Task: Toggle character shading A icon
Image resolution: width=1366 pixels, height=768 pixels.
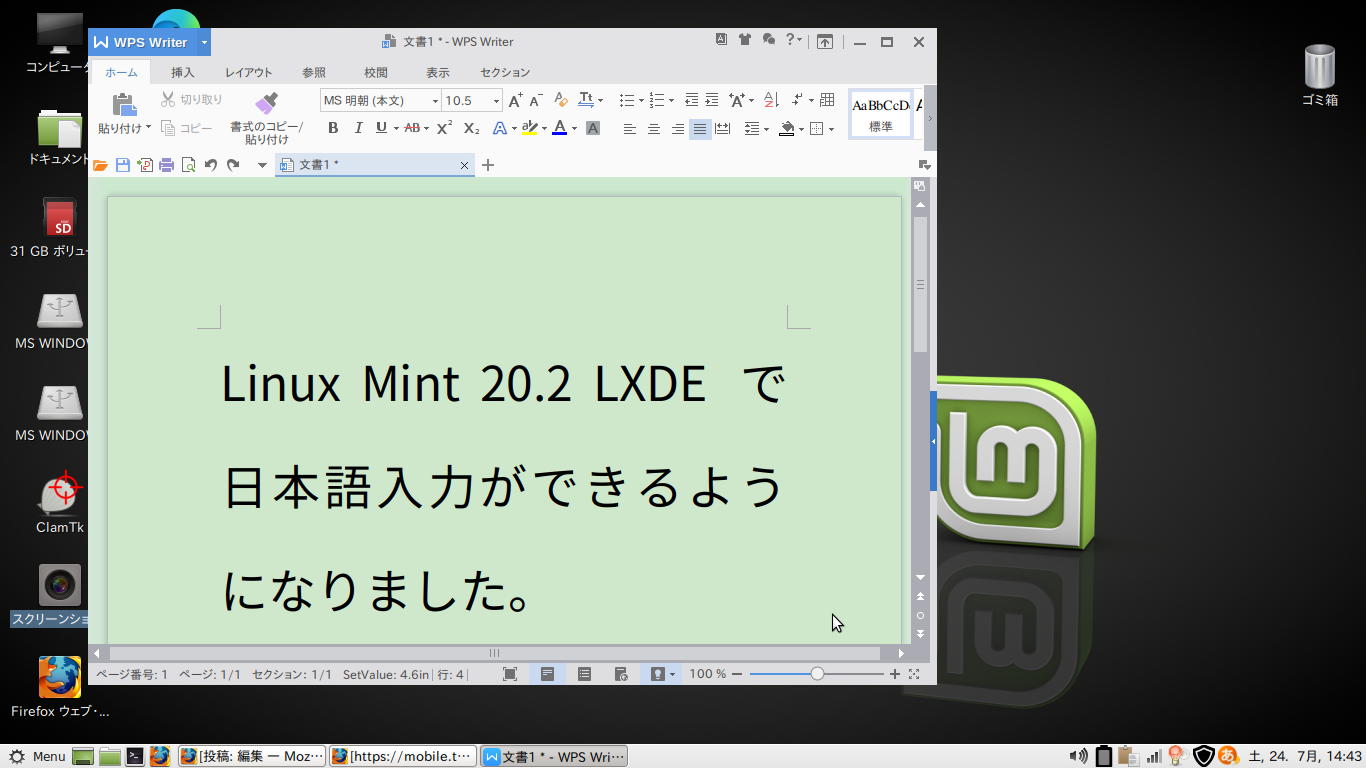Action: (x=593, y=128)
